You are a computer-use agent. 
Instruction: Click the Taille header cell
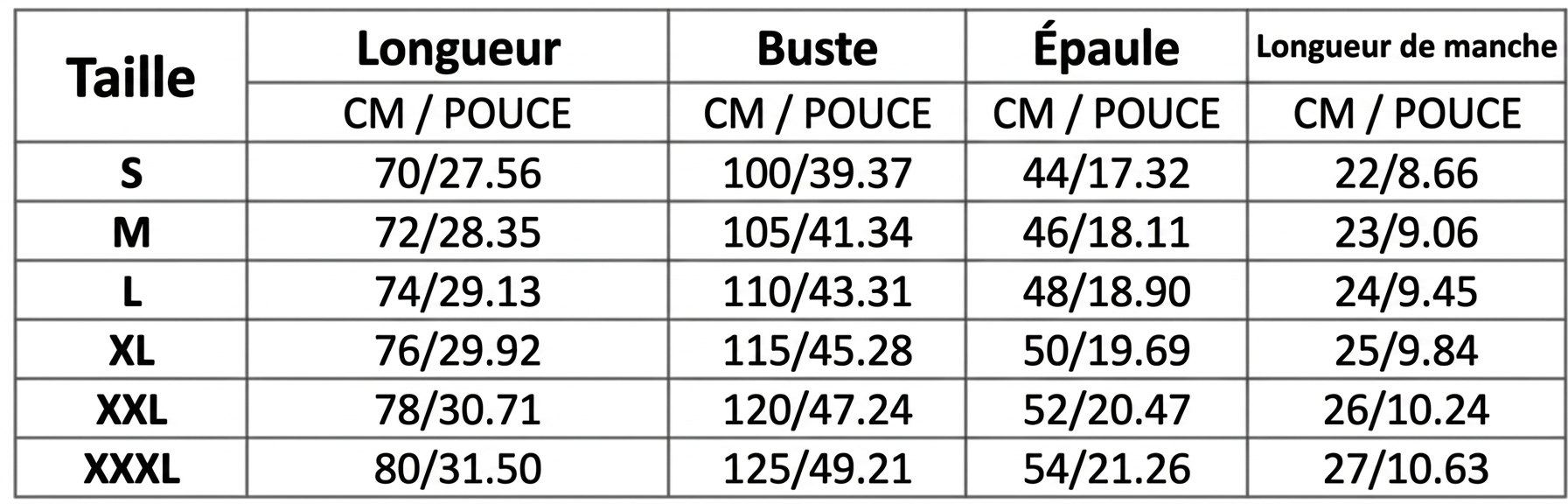(131, 77)
